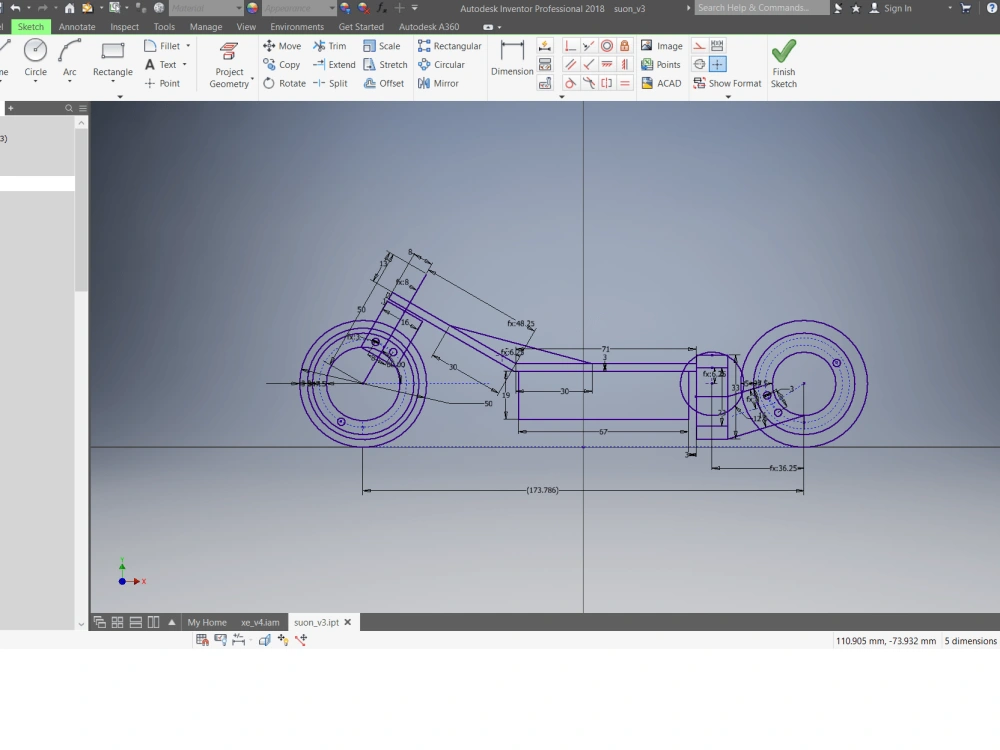Apply the Equal constraint icon
The image size is (1000, 750).
625,83
